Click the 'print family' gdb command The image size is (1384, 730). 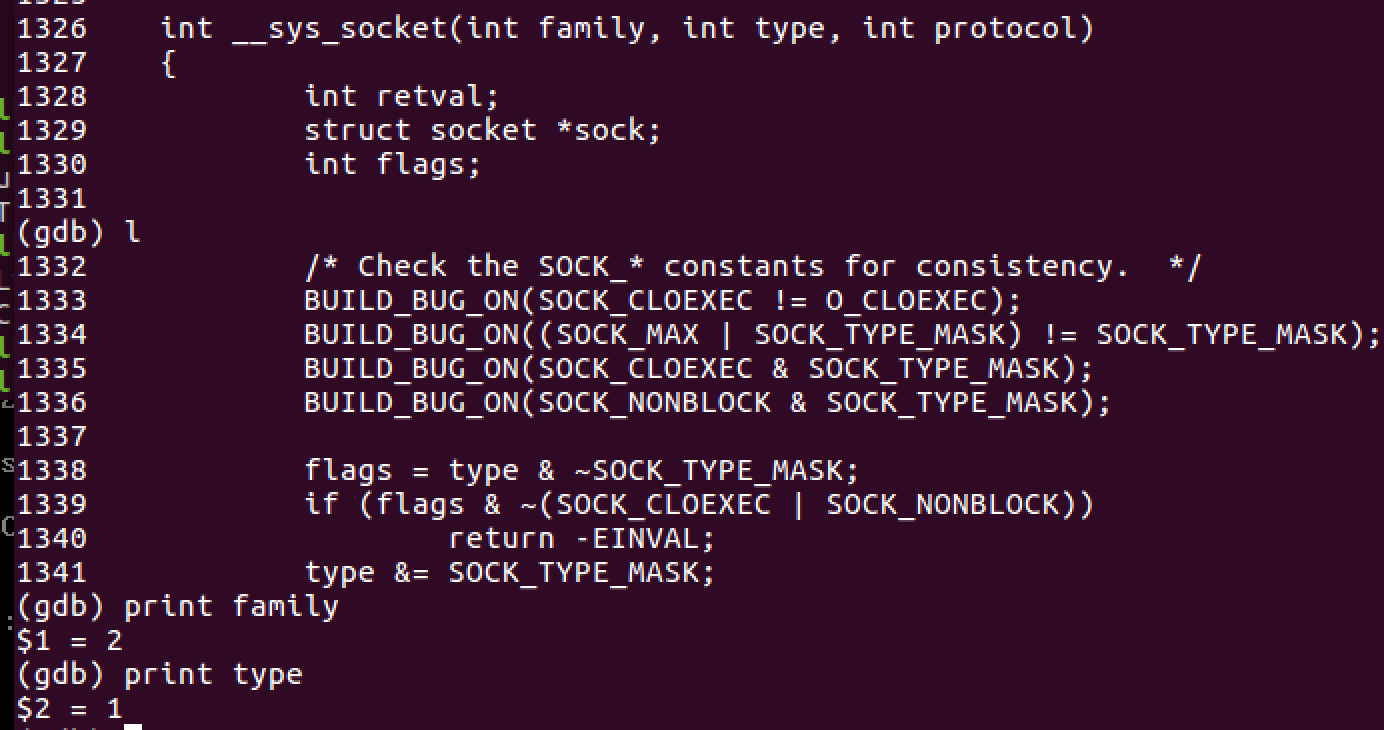coord(231,606)
